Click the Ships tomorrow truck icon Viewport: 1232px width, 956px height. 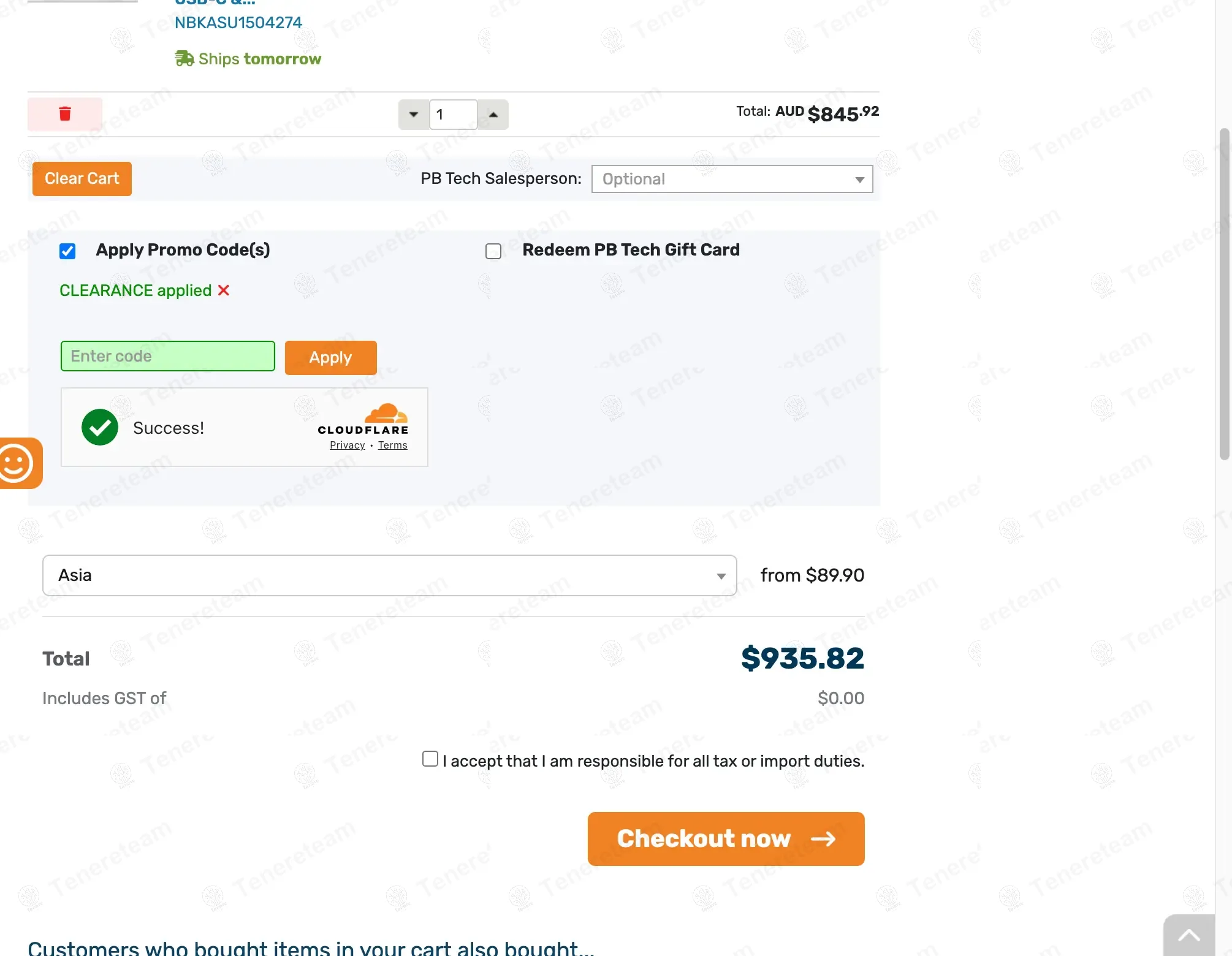pyautogui.click(x=184, y=59)
